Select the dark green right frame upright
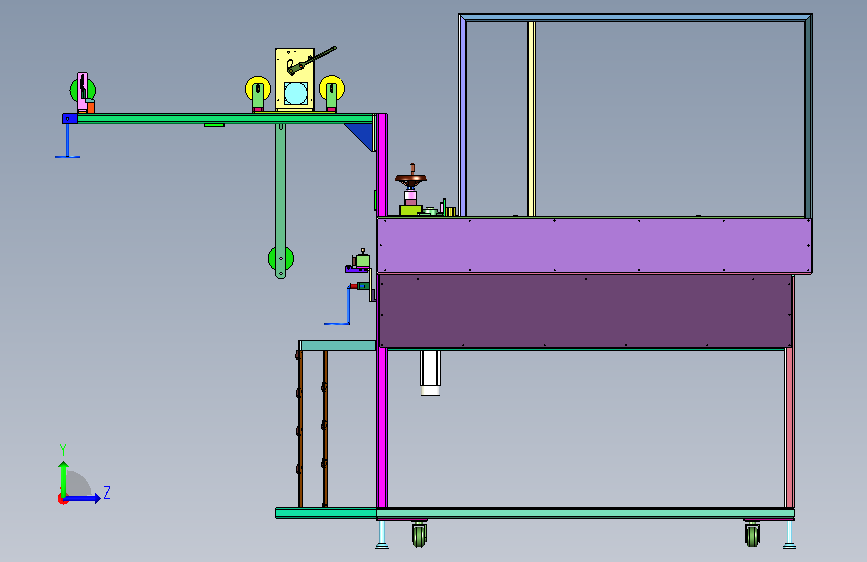This screenshot has width=867, height=562. 808,117
